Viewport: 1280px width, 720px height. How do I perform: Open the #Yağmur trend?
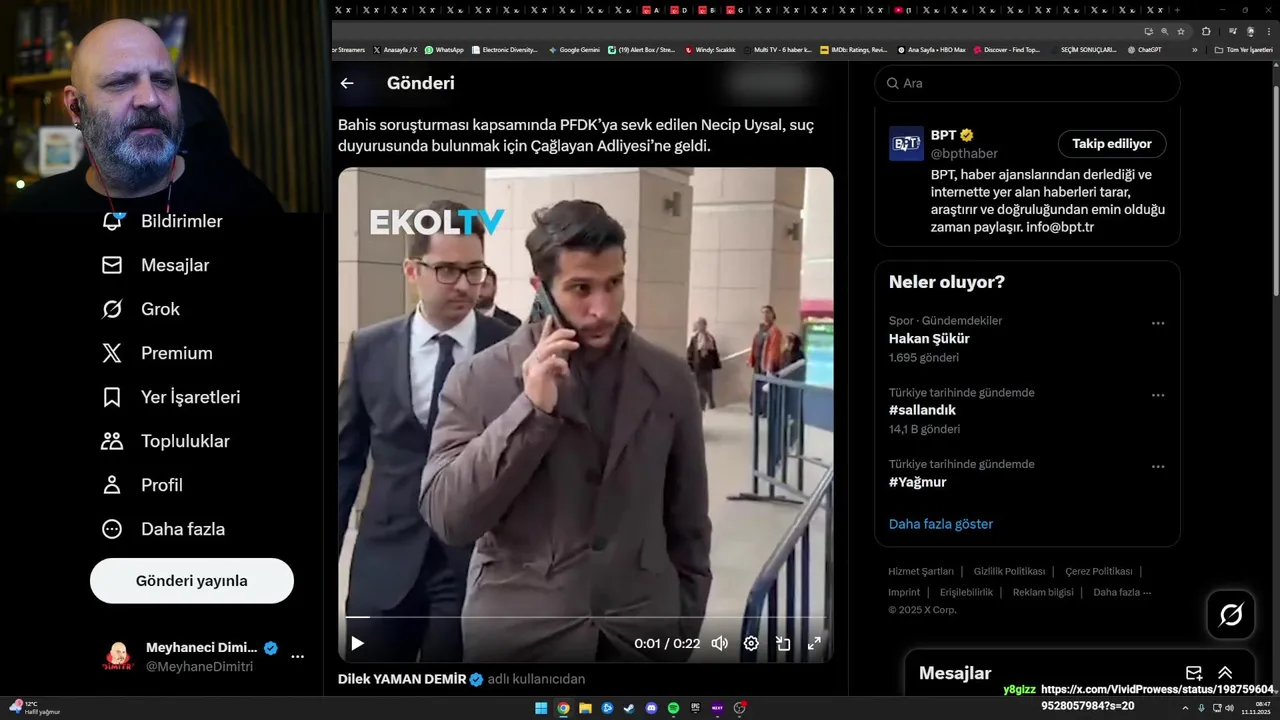coord(917,482)
